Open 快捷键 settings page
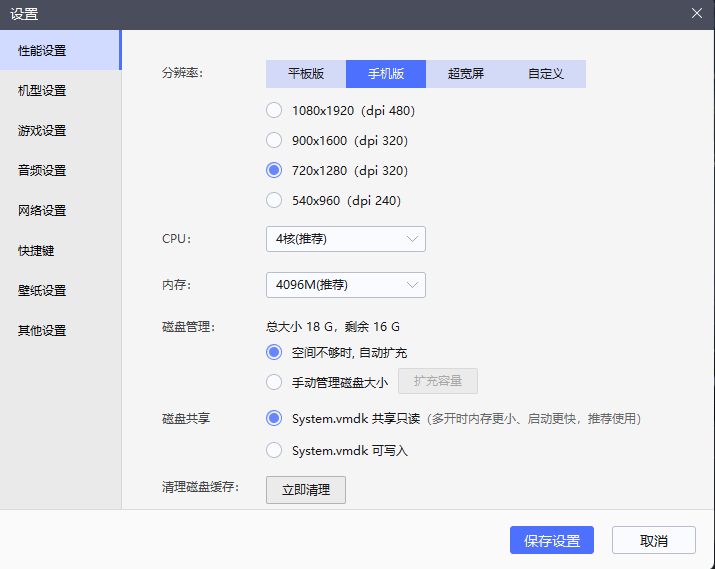The height and width of the screenshot is (569, 715). [x=36, y=251]
